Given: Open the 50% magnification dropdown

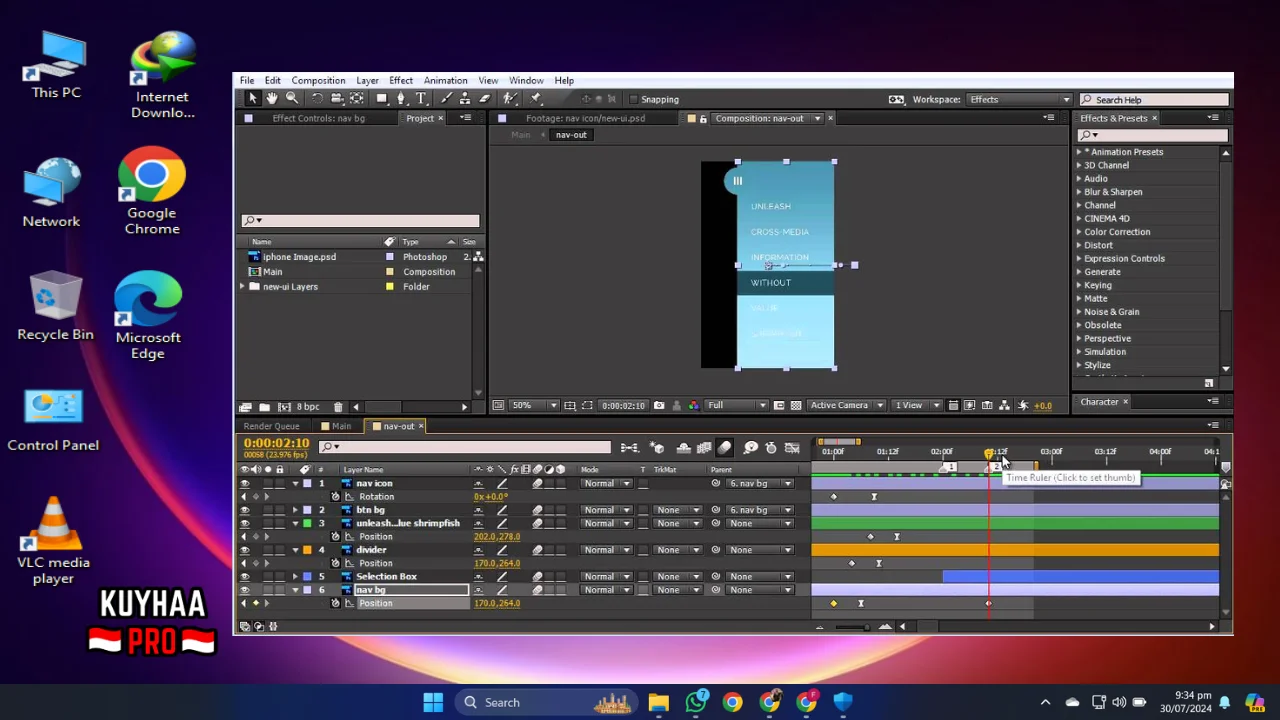Looking at the screenshot, I should pyautogui.click(x=535, y=405).
